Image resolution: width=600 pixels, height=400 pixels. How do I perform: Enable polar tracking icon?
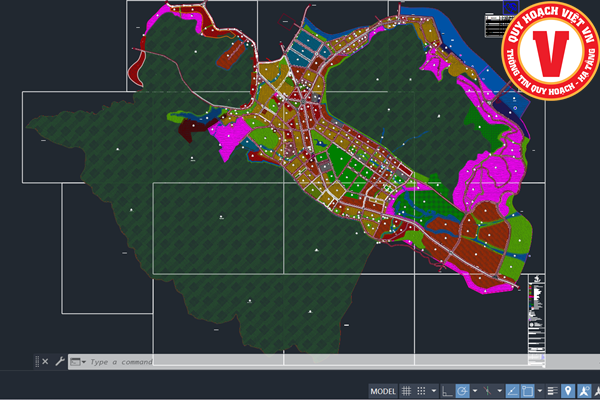pos(462,390)
